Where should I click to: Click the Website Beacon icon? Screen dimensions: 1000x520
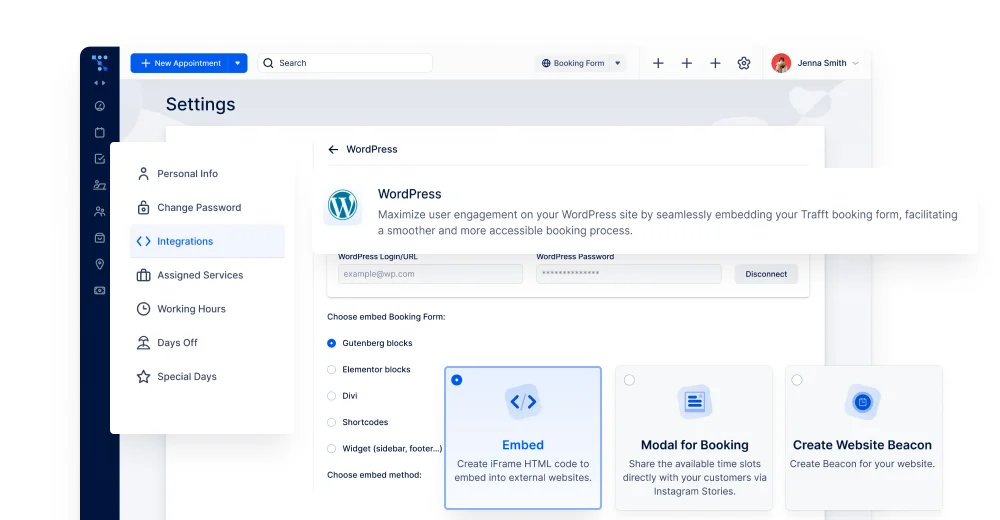point(862,402)
